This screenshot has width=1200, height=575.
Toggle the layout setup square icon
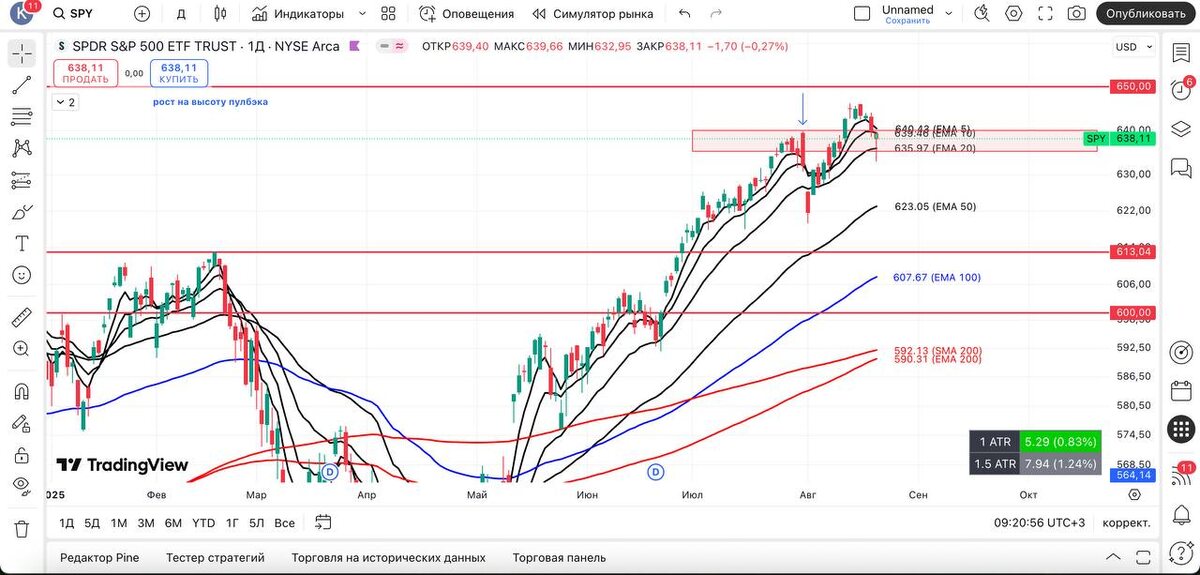pos(862,14)
